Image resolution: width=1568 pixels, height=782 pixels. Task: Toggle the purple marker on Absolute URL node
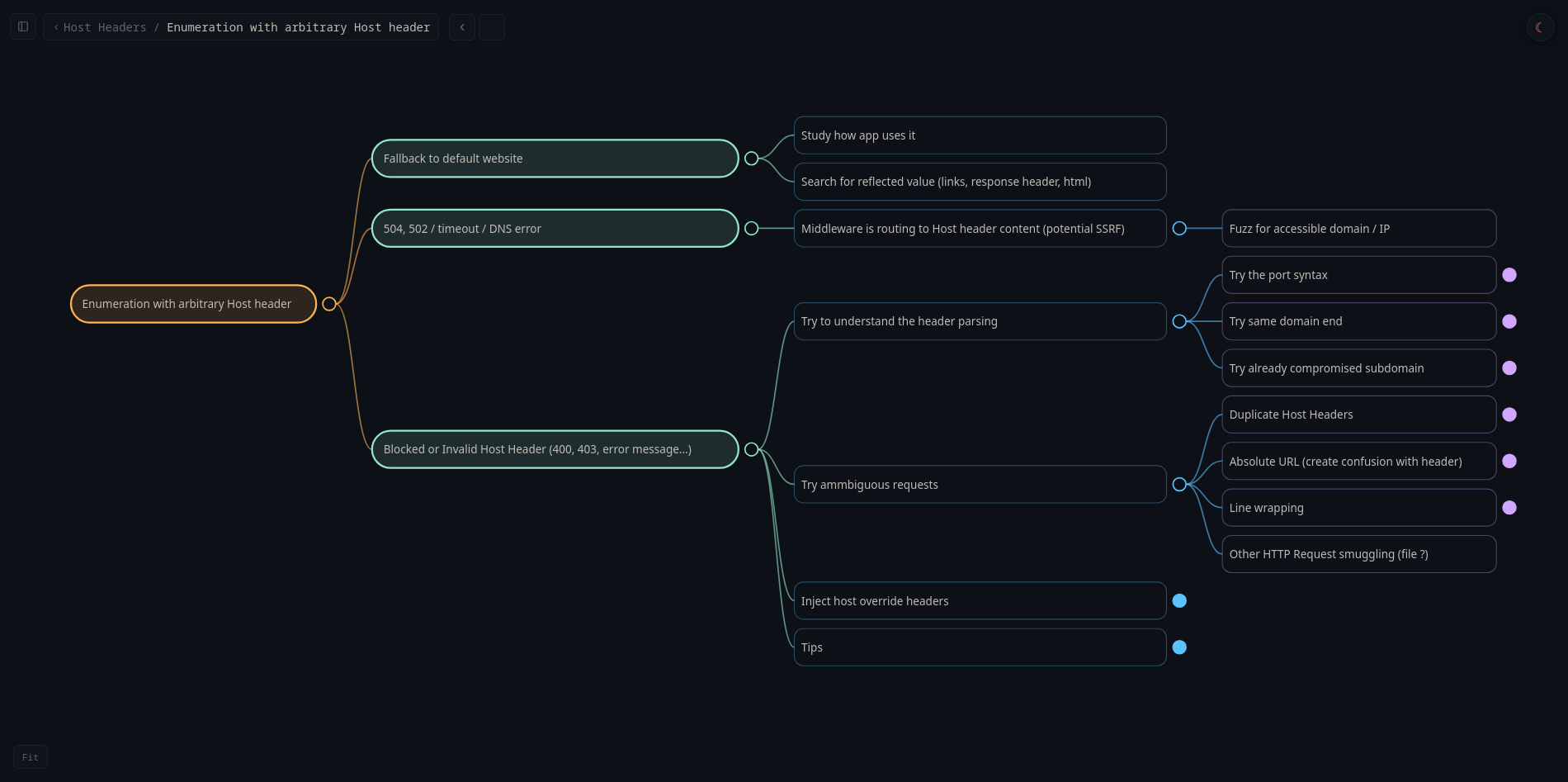point(1509,462)
